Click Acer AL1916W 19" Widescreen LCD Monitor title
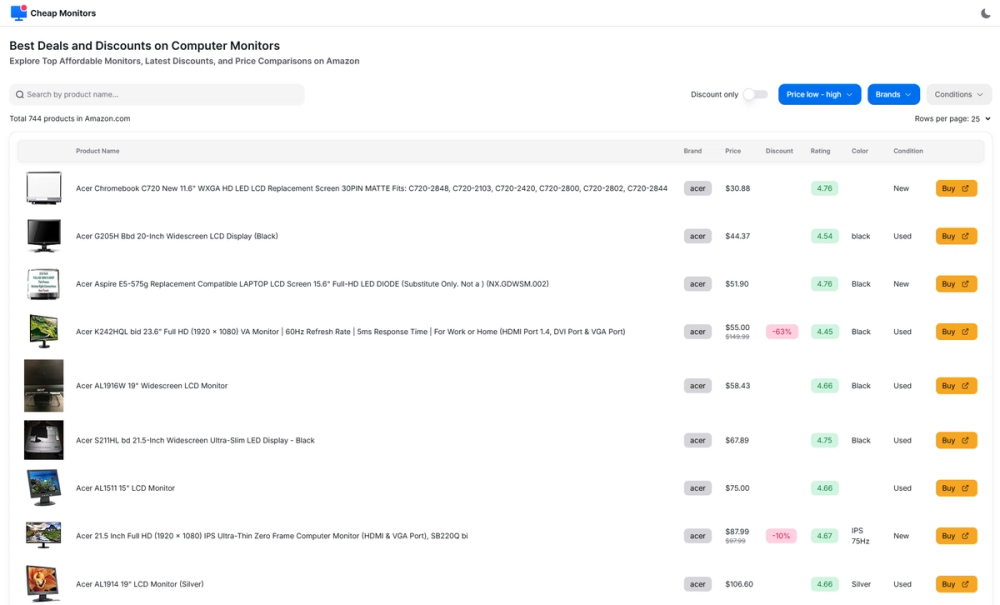This screenshot has height=605, width=1000. [152, 386]
